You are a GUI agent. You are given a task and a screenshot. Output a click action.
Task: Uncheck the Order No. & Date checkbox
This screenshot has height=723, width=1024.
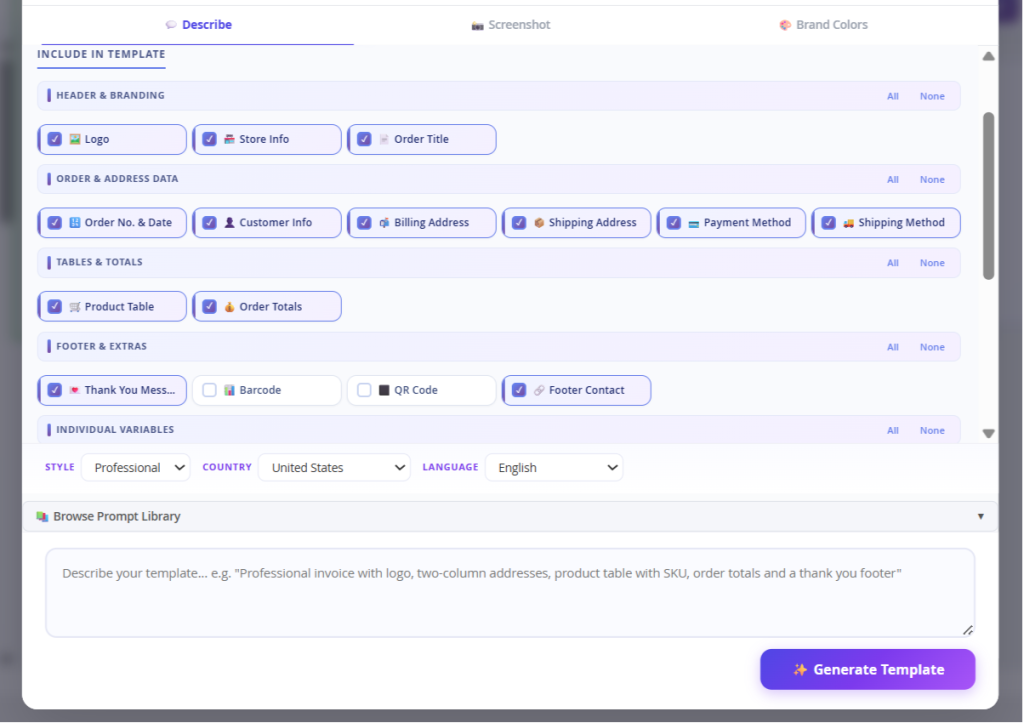coord(55,223)
